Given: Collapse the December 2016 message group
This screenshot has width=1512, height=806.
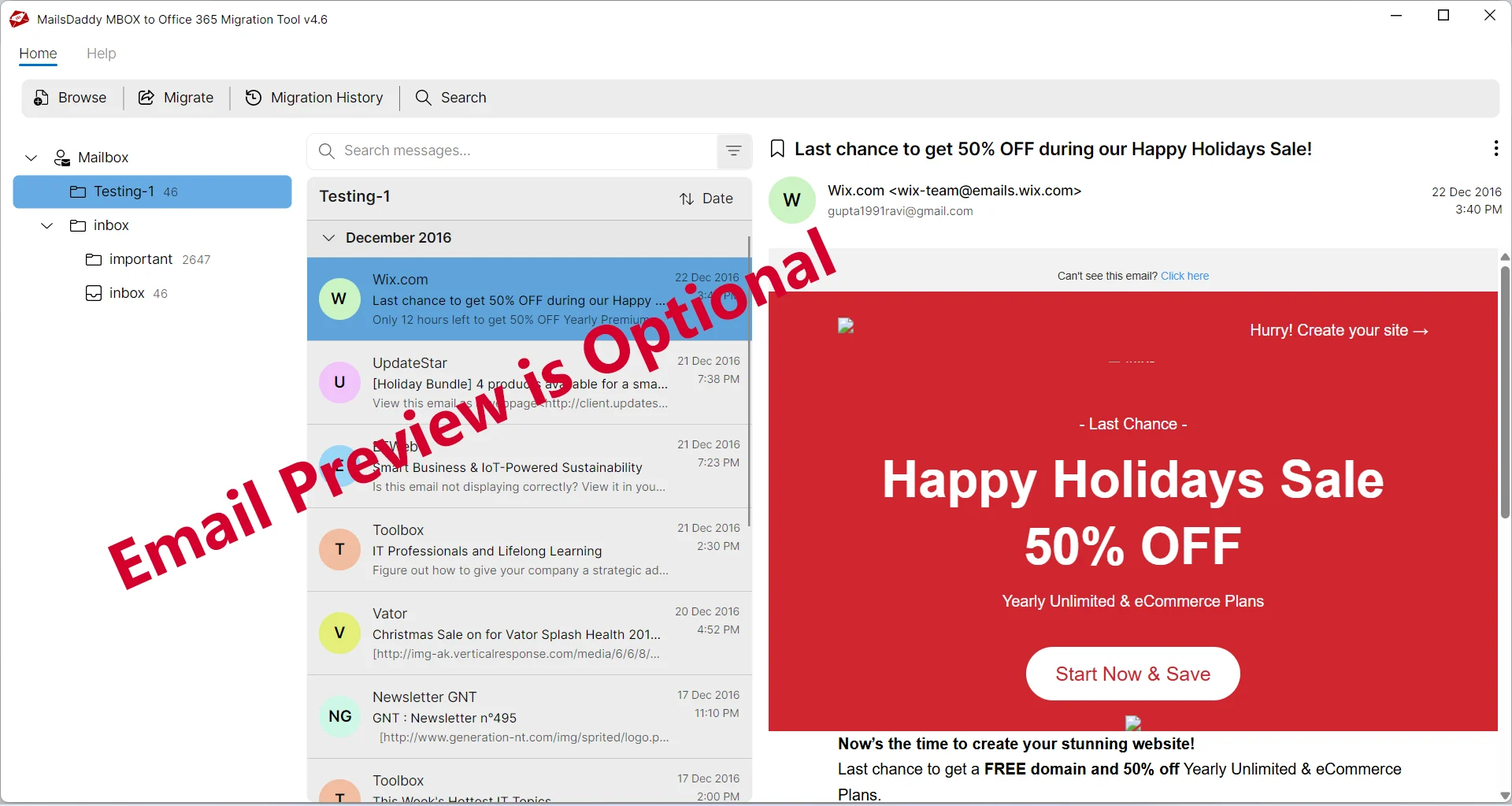Looking at the screenshot, I should [x=328, y=237].
